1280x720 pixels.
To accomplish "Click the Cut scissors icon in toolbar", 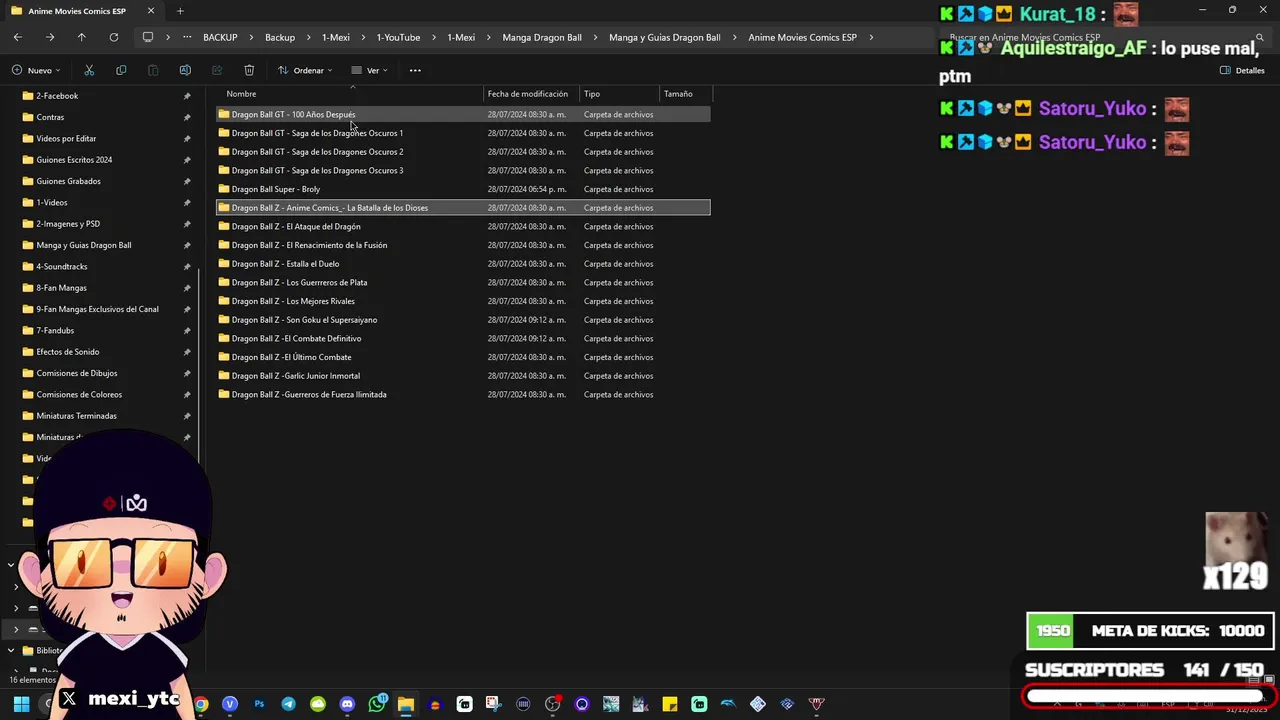I will click(89, 70).
